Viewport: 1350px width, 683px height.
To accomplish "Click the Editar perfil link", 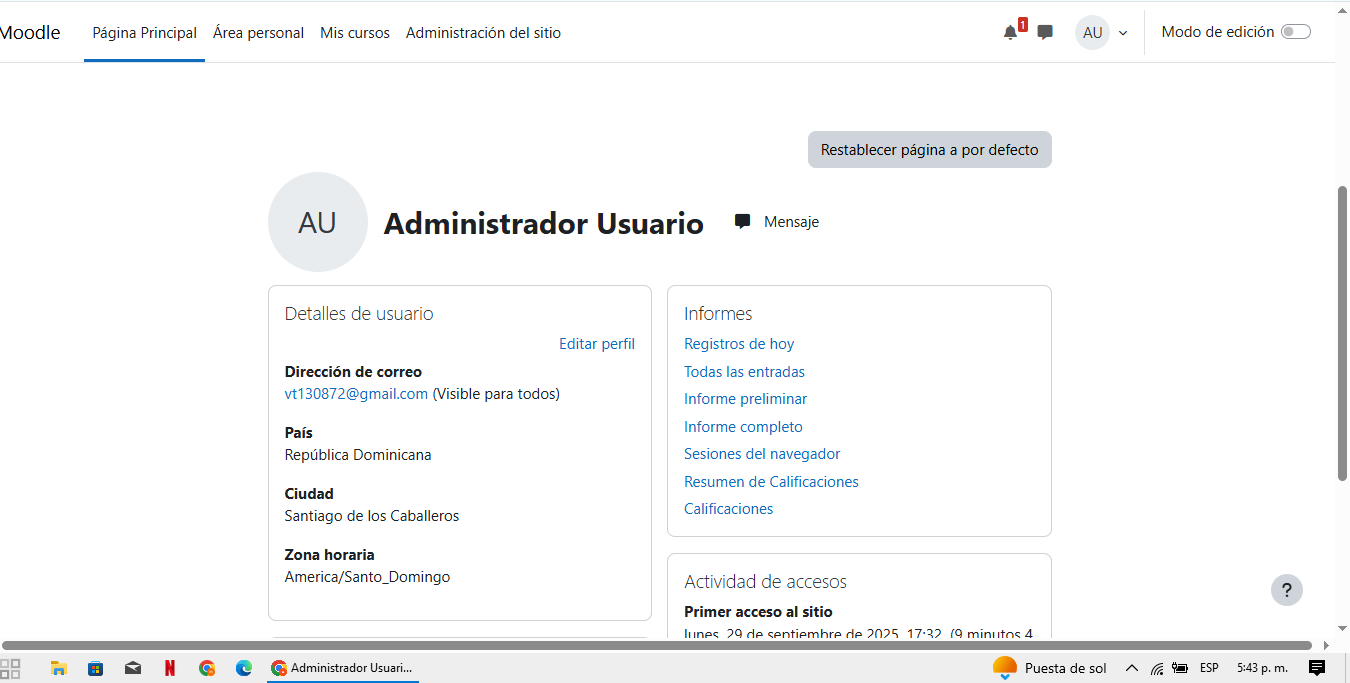I will [x=596, y=344].
